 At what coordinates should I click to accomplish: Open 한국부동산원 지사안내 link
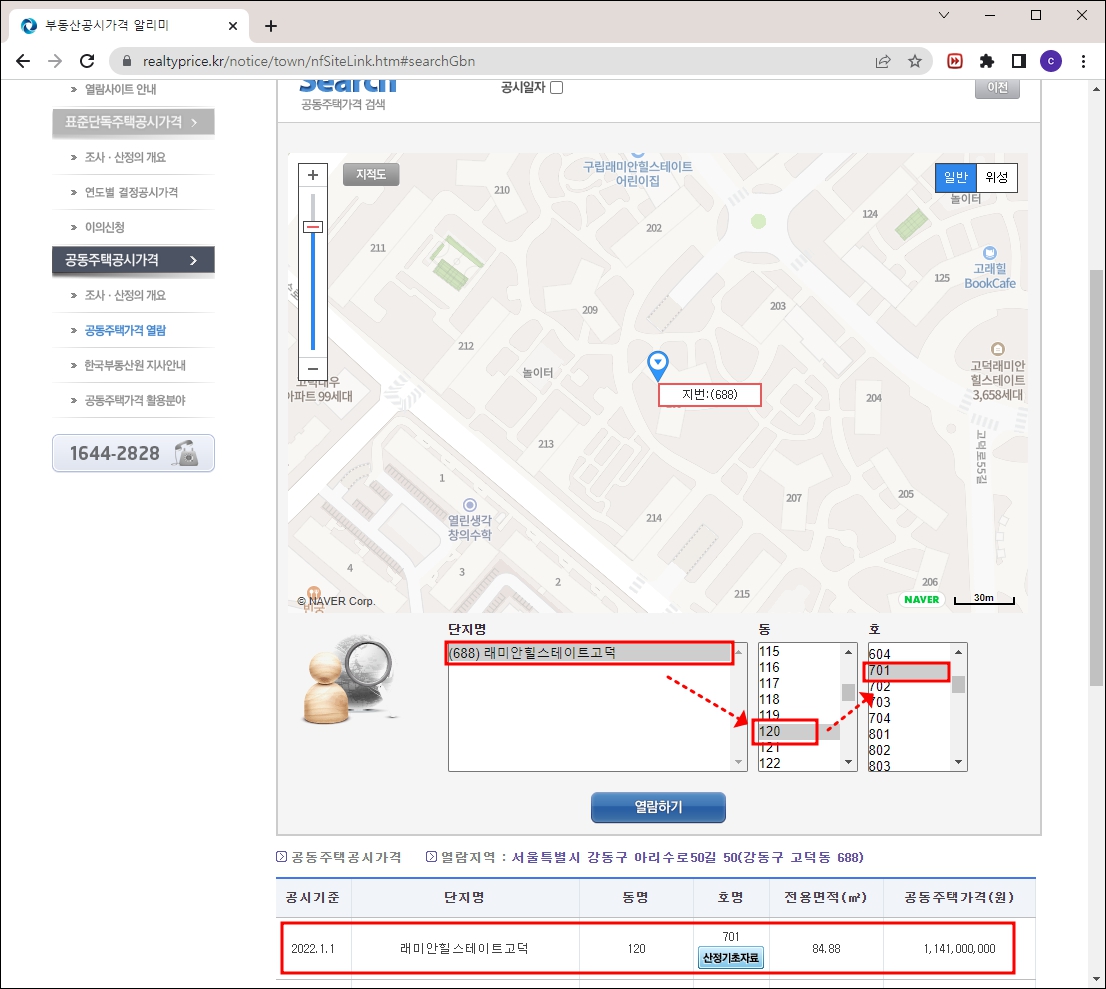[x=135, y=365]
